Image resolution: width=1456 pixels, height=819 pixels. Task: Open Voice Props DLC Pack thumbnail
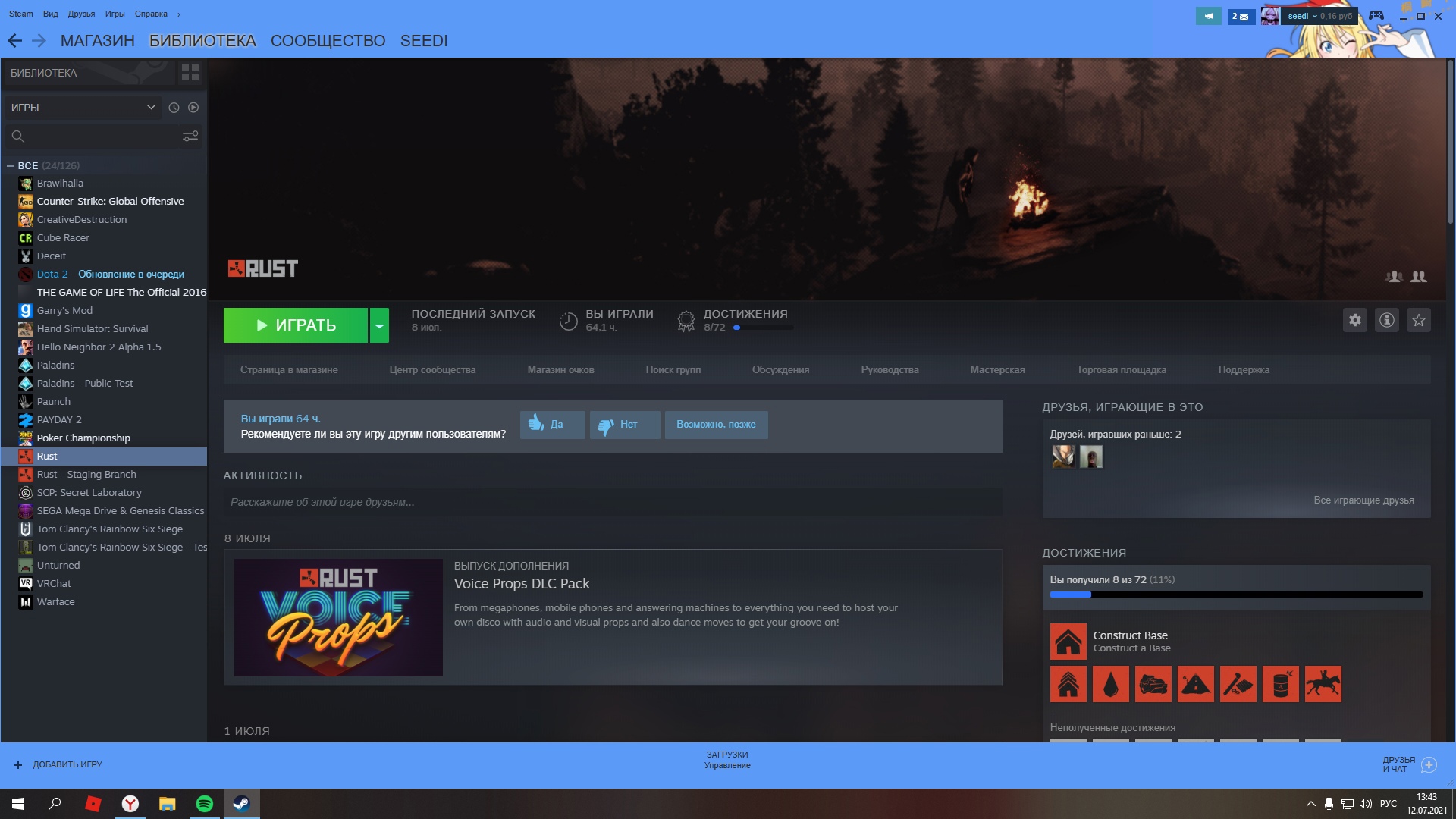pos(338,617)
